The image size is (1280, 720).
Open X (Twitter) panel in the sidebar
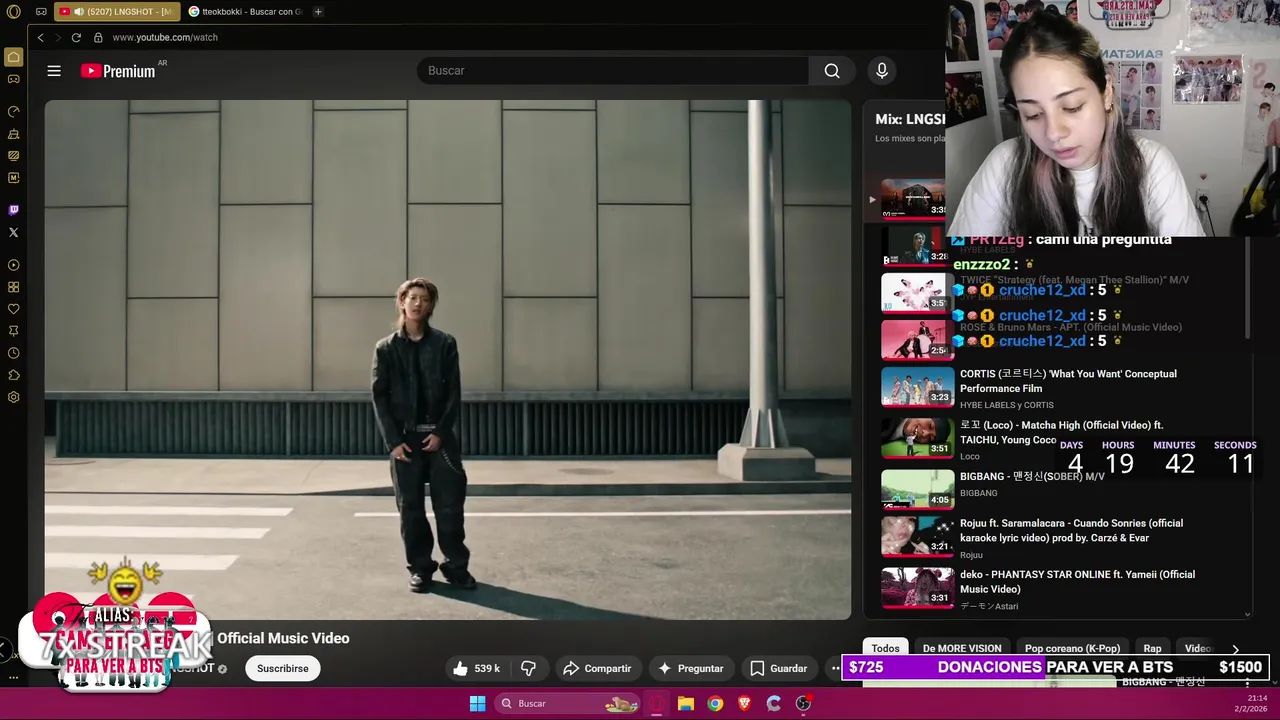(13, 232)
